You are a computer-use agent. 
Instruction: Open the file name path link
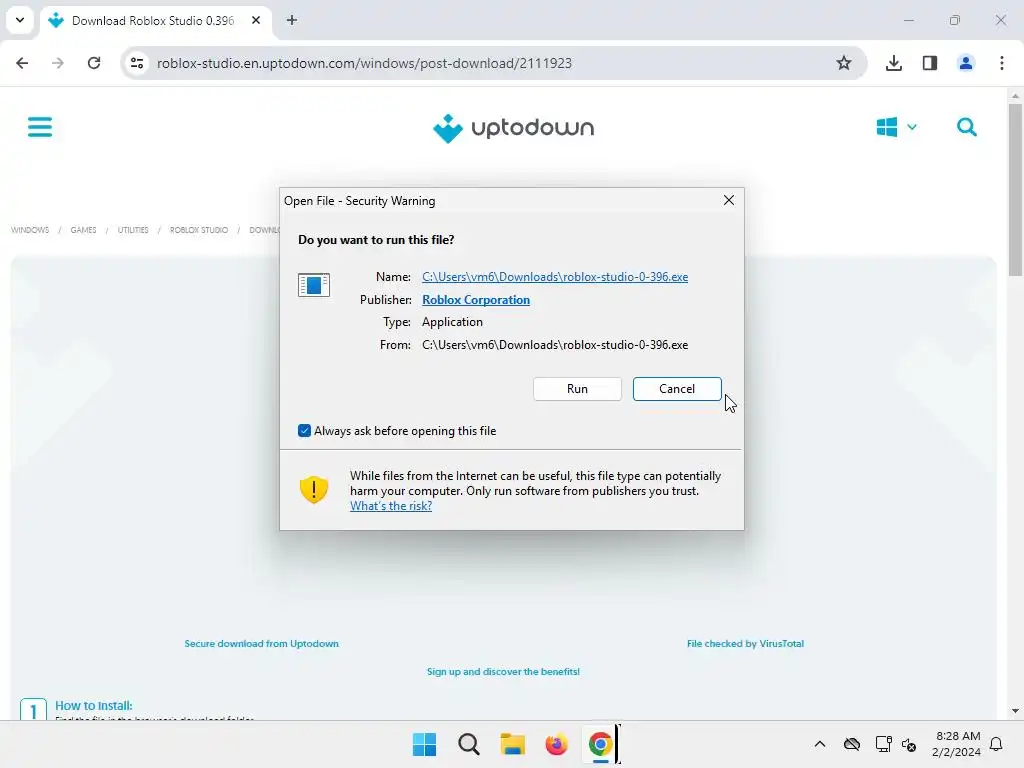click(554, 277)
